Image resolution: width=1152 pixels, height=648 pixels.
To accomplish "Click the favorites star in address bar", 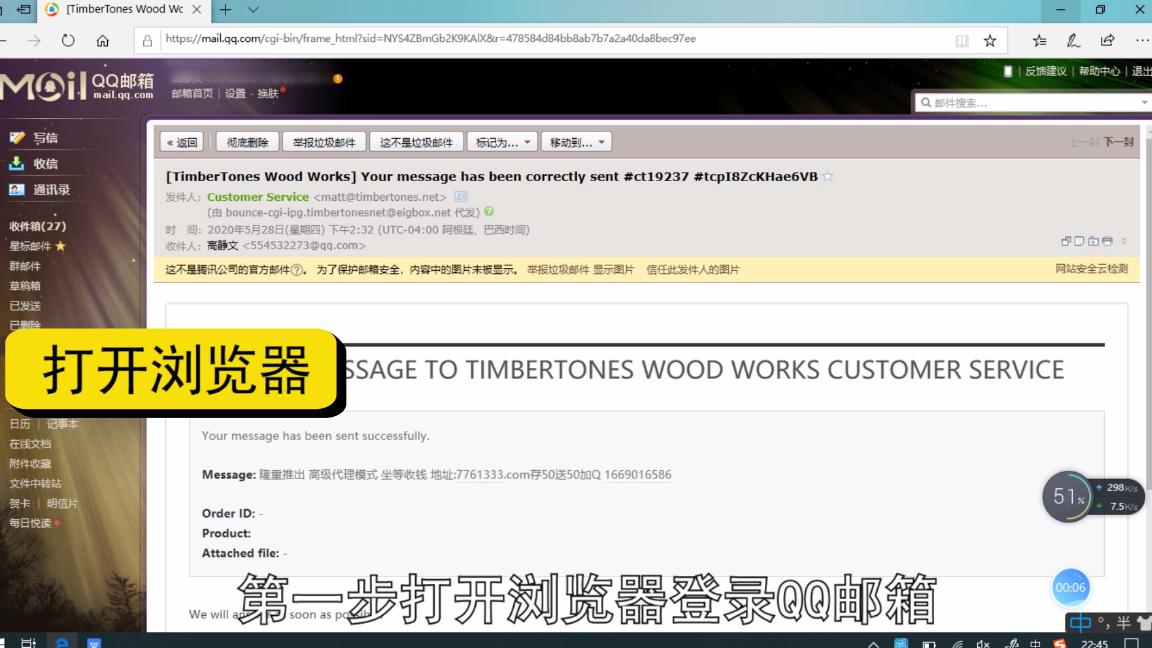I will tap(990, 40).
